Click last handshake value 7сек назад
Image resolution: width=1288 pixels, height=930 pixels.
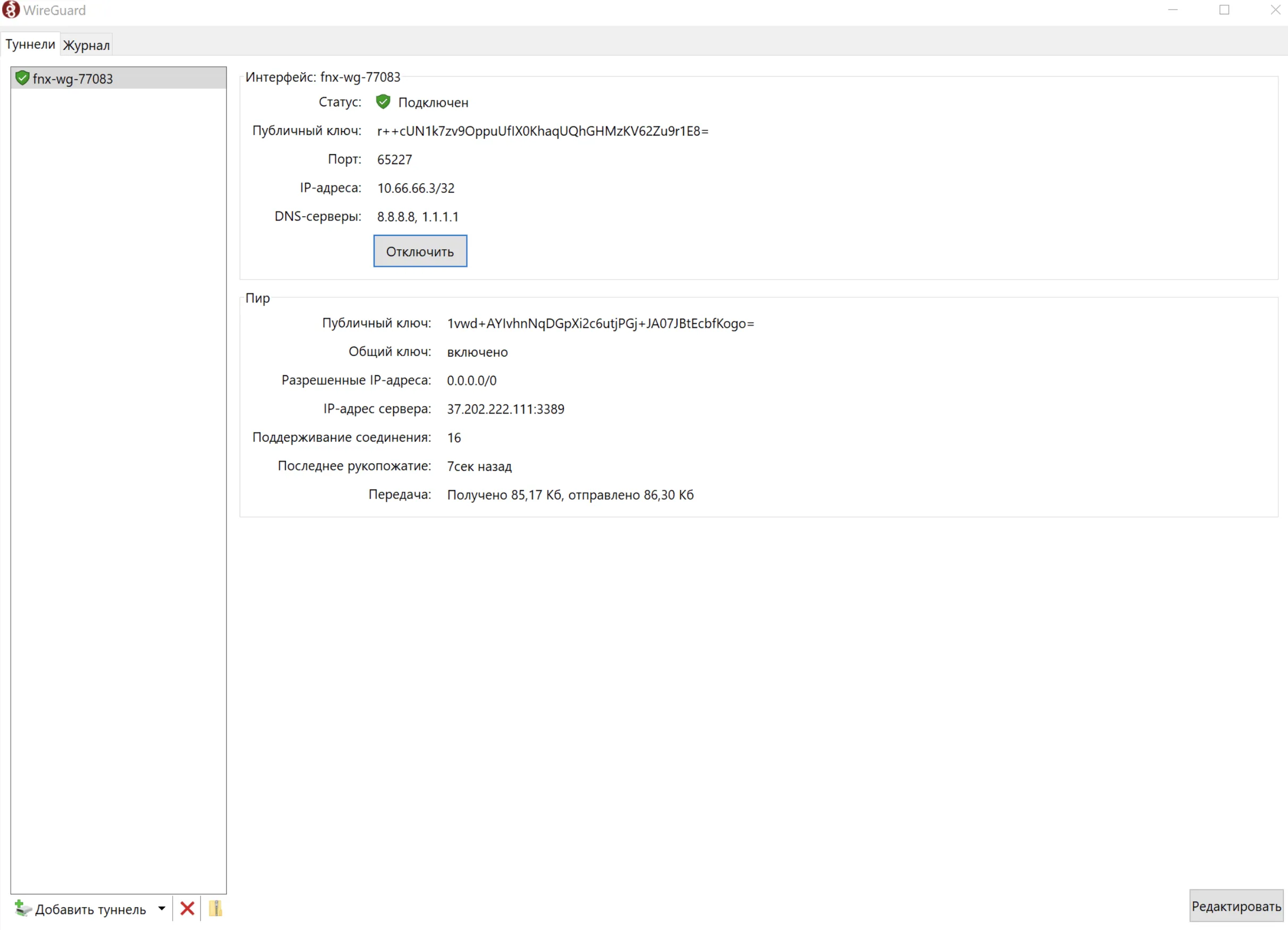pyautogui.click(x=479, y=466)
